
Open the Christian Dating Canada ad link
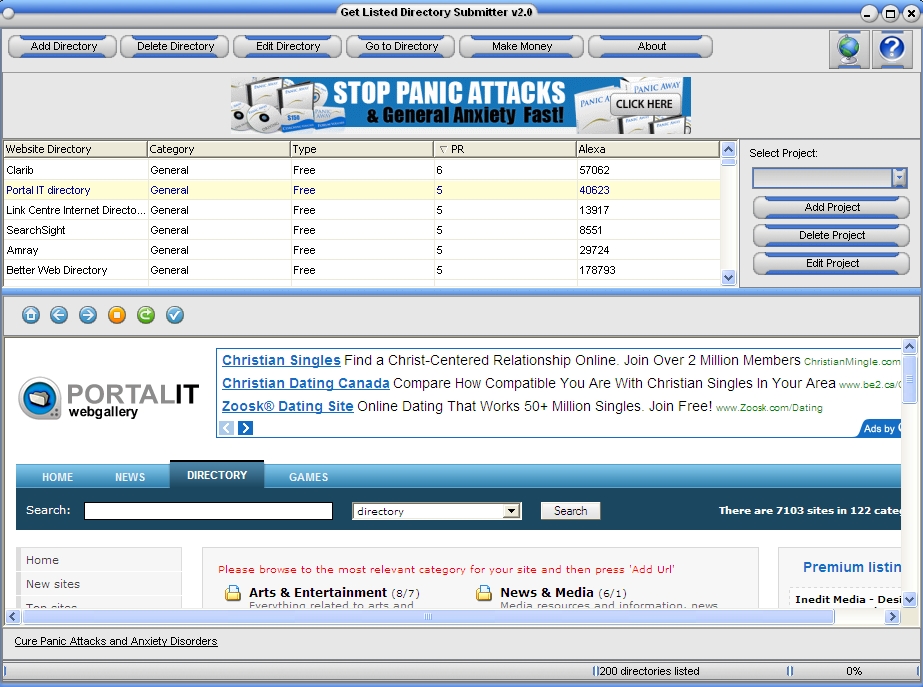point(306,383)
